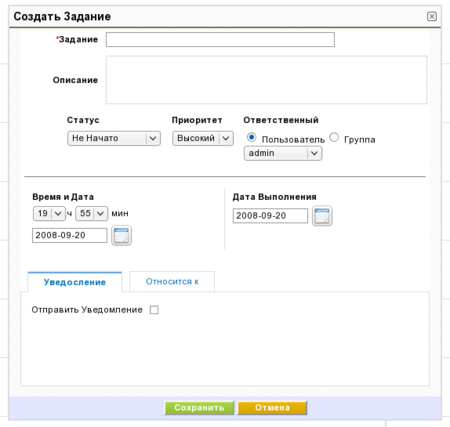Switch to the Относится к tab

172,282
